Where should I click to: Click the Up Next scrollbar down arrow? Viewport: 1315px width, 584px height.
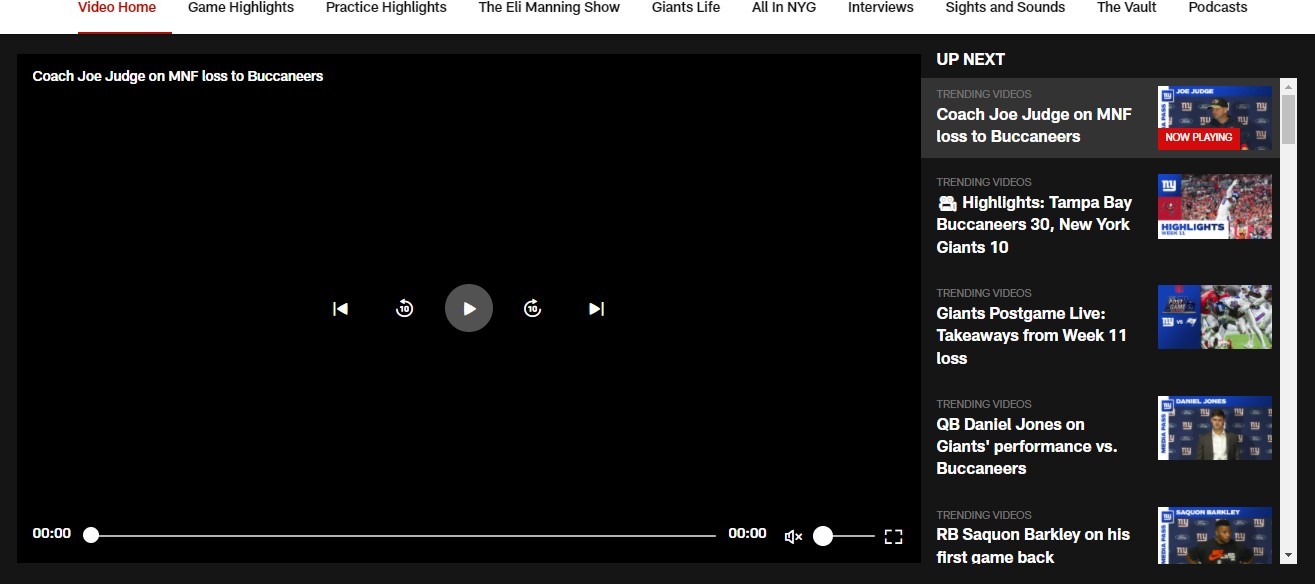tap(1288, 555)
